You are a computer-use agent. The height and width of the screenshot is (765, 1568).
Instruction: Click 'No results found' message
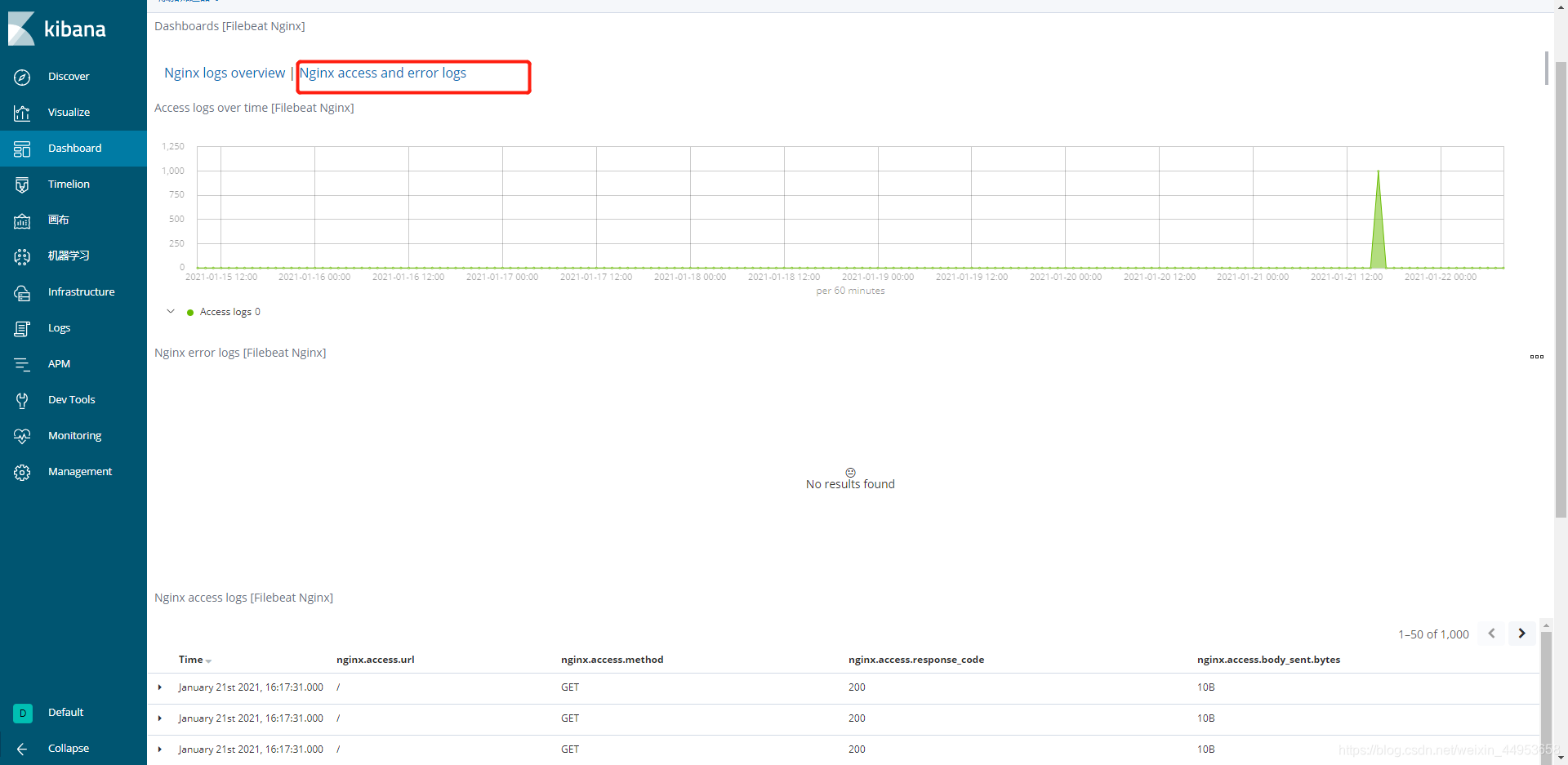850,484
